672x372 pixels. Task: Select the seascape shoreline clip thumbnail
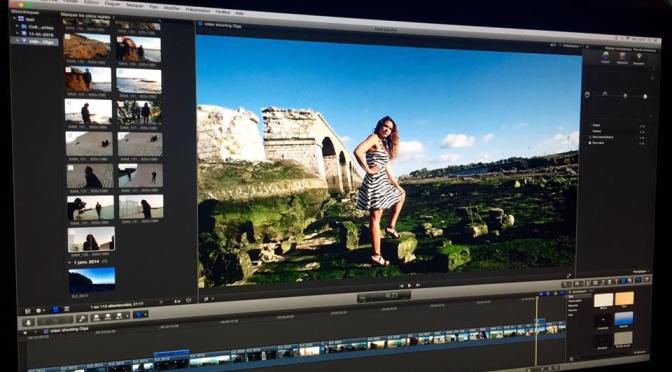coord(139,81)
